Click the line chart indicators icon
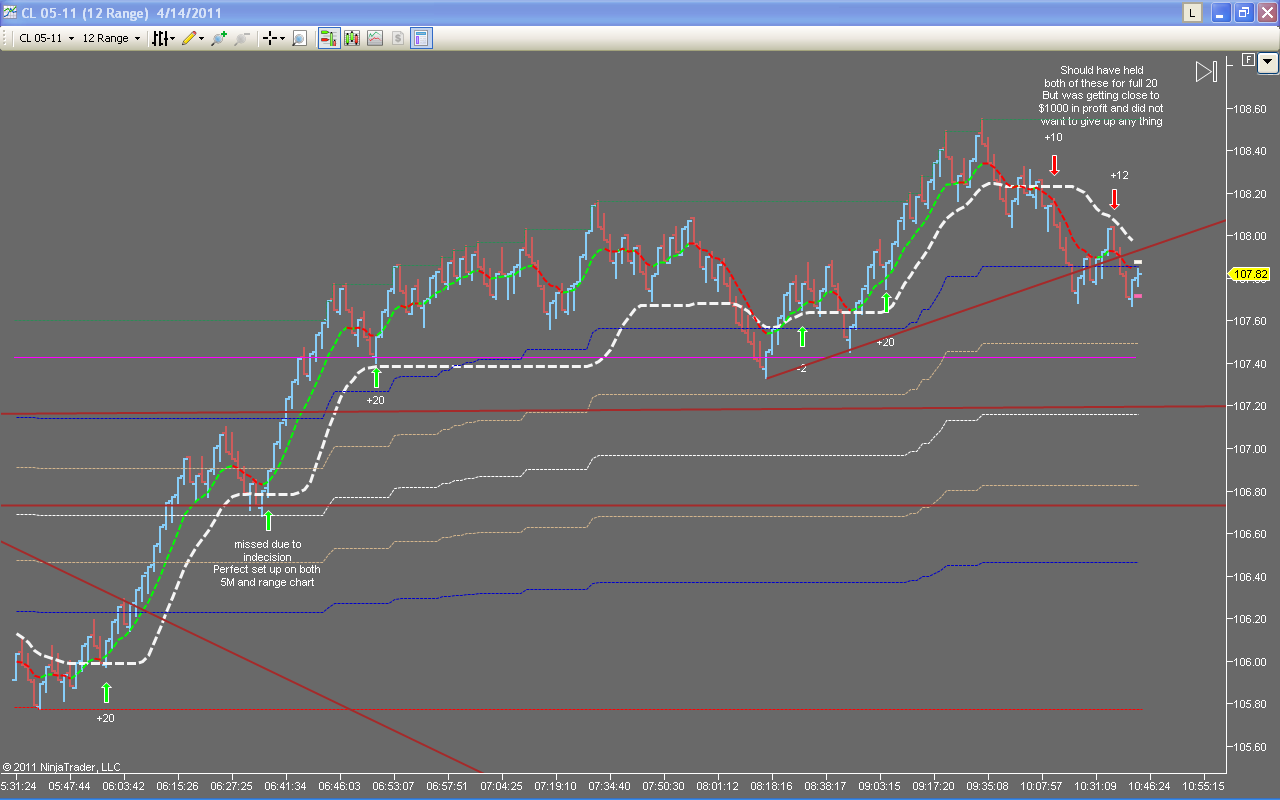The image size is (1280, 800). [375, 38]
